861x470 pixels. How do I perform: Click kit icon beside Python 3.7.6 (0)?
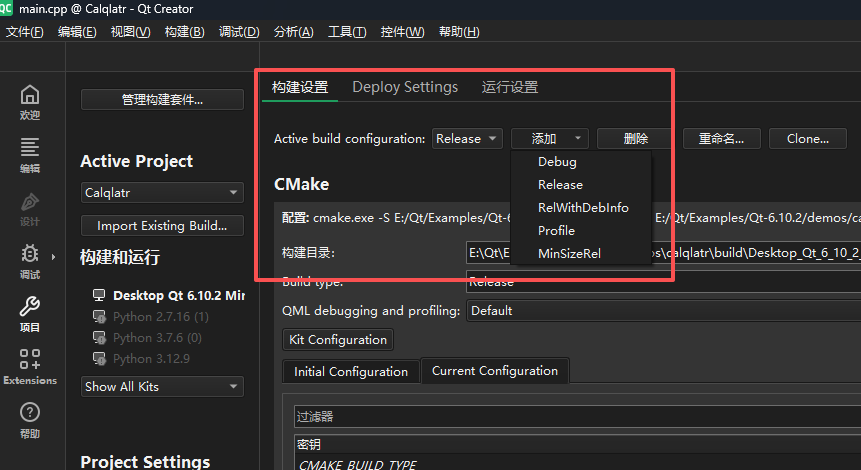(99, 338)
